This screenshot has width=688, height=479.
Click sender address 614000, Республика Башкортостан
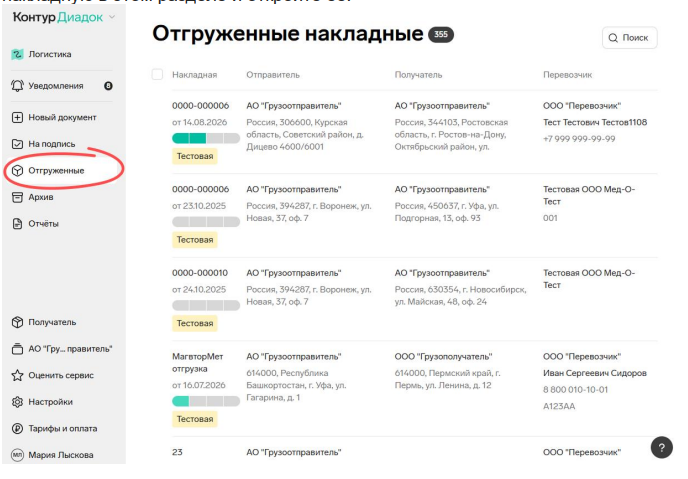tap(296, 386)
